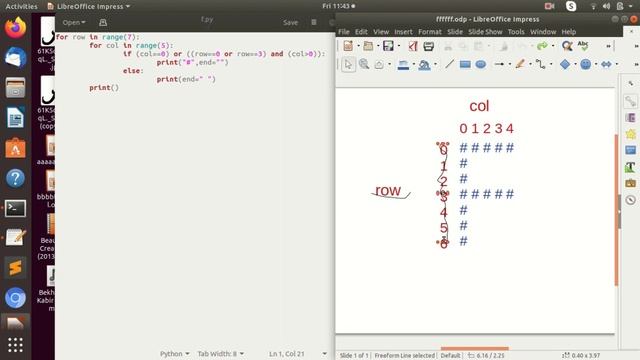Open the Master Slides sidebar deck

631,150
